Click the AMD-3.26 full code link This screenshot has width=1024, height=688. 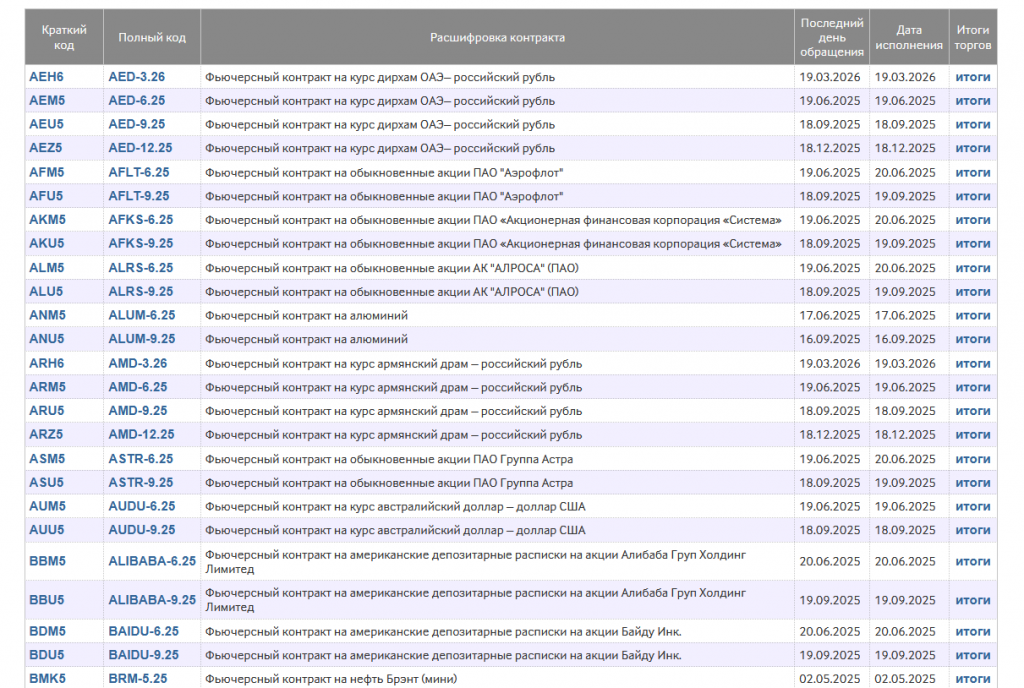pyautogui.click(x=138, y=363)
